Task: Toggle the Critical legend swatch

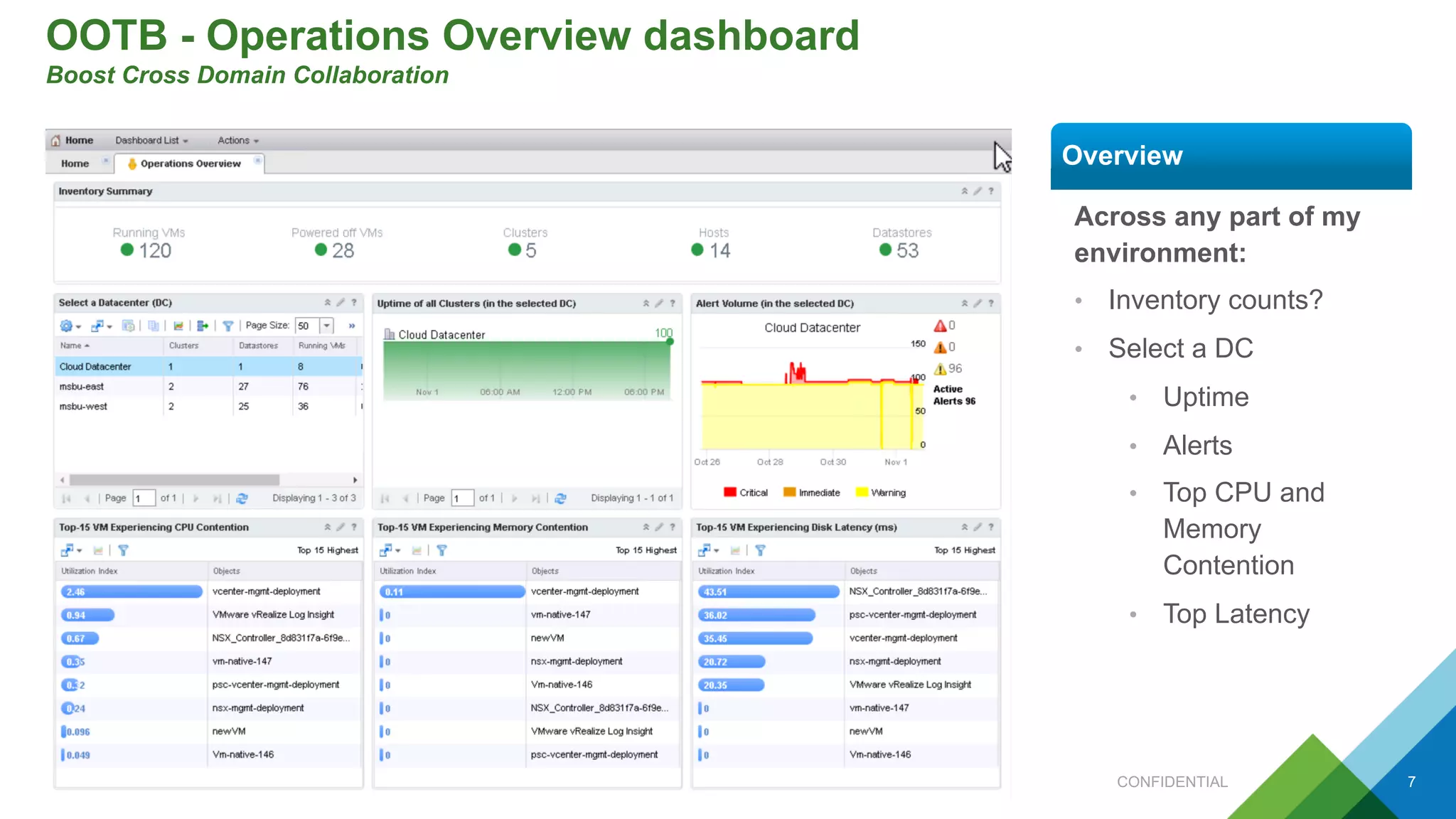Action: [x=729, y=492]
